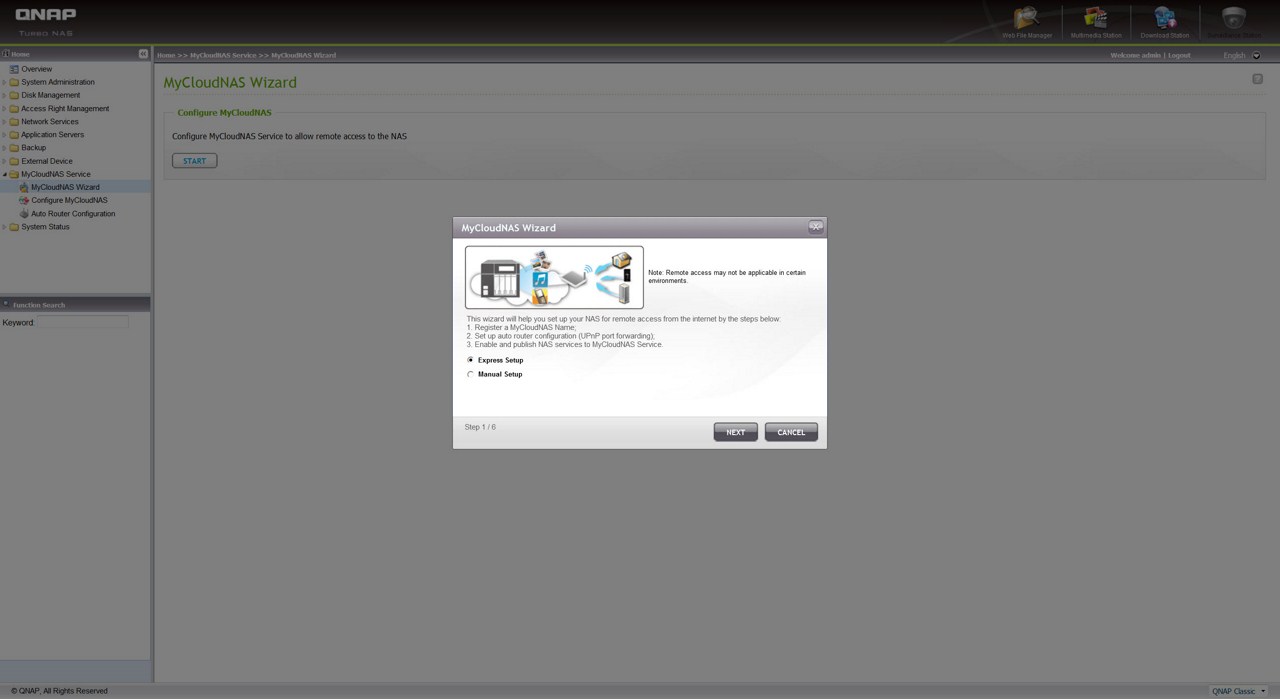
Task: Expand the System Status arrow
Action: click(4, 227)
